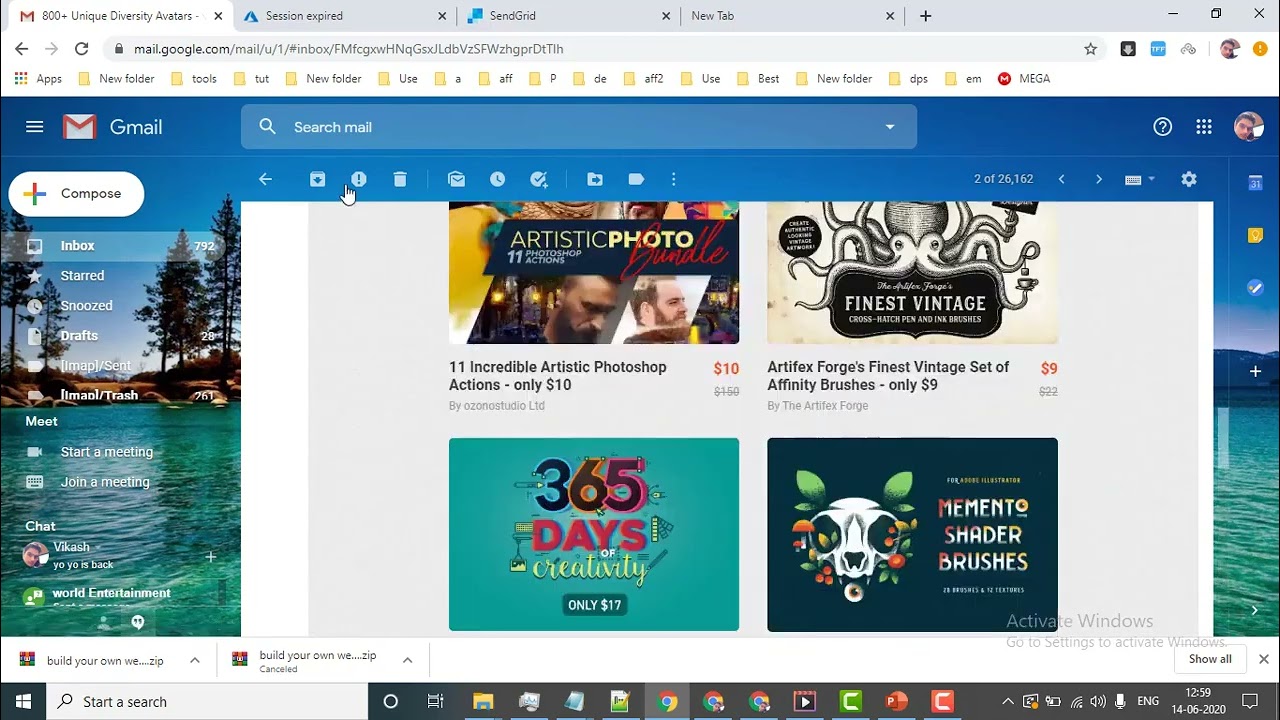
Task: Show hidden system tray icons
Action: 1008,702
